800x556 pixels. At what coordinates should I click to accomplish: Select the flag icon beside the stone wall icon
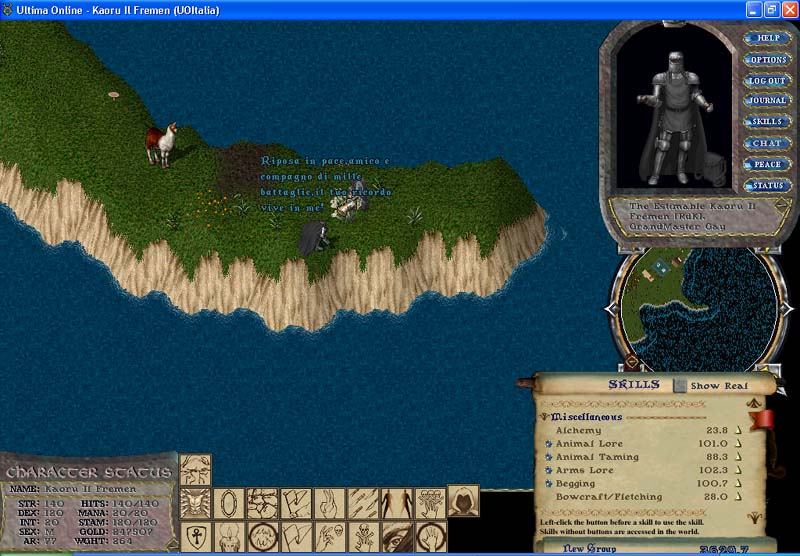[296, 503]
